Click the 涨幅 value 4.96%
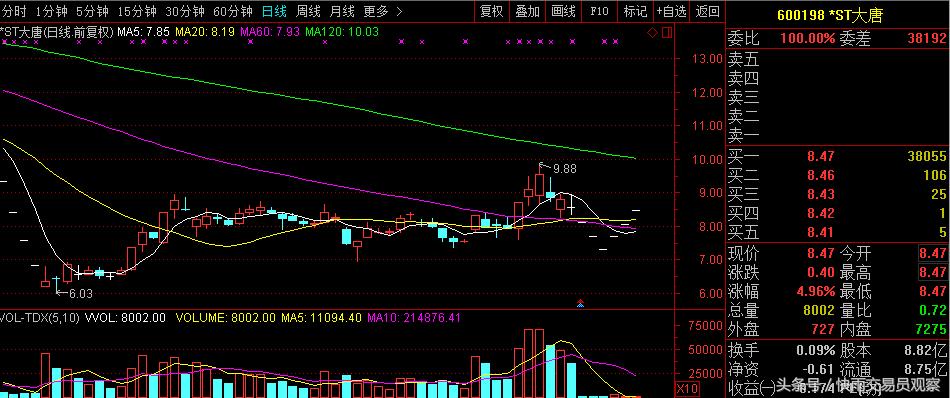This screenshot has height=398, width=950. 816,291
